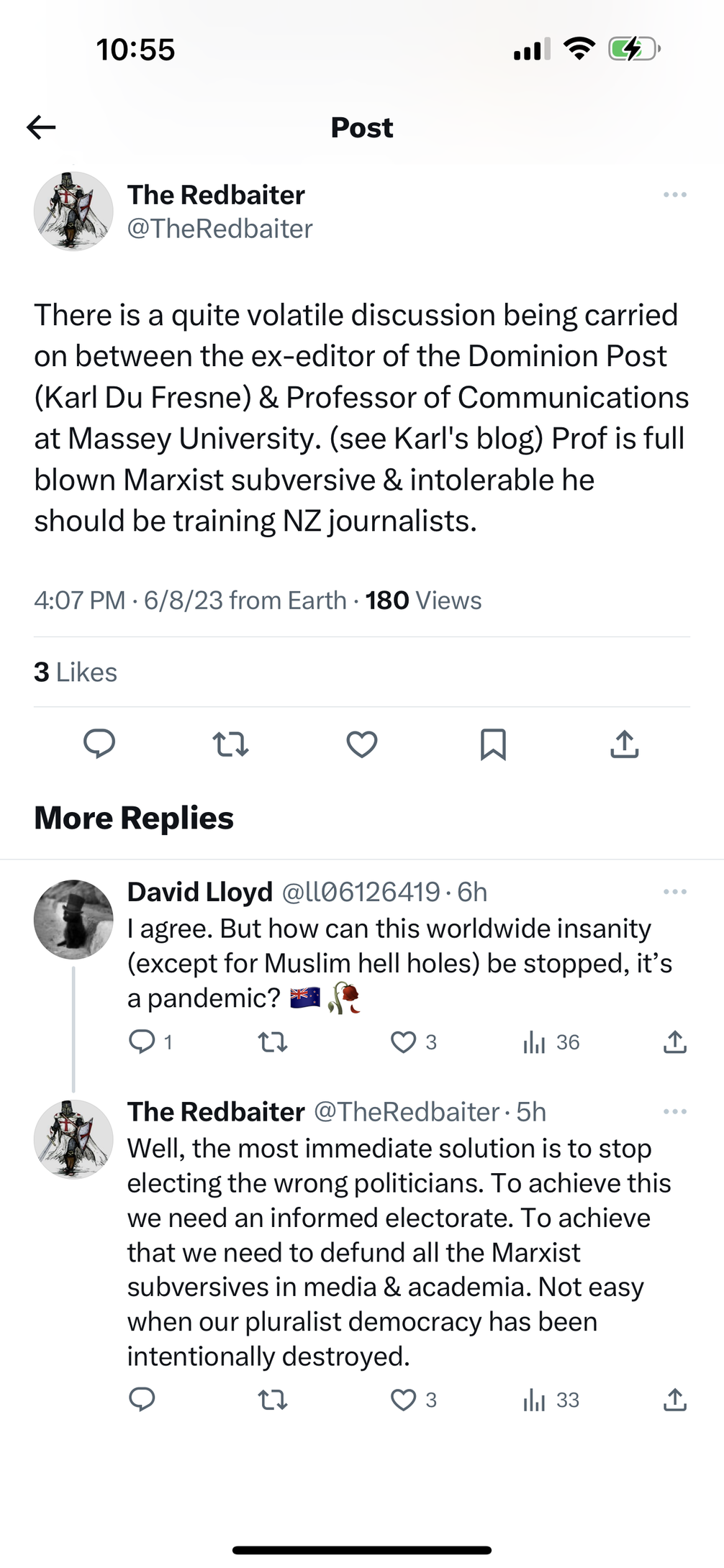Like The Redbaiter's reply at bottom

[404, 1400]
